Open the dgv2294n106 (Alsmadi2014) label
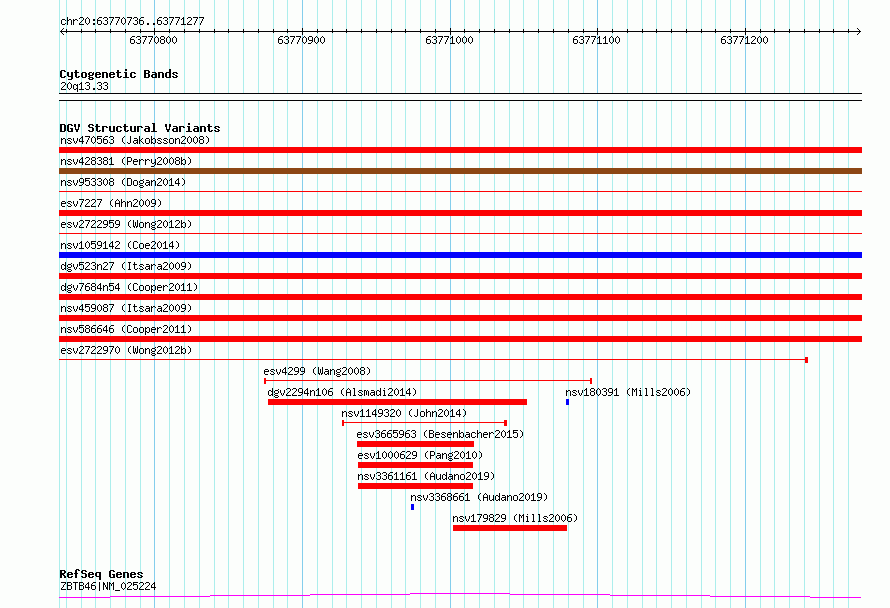 (342, 392)
